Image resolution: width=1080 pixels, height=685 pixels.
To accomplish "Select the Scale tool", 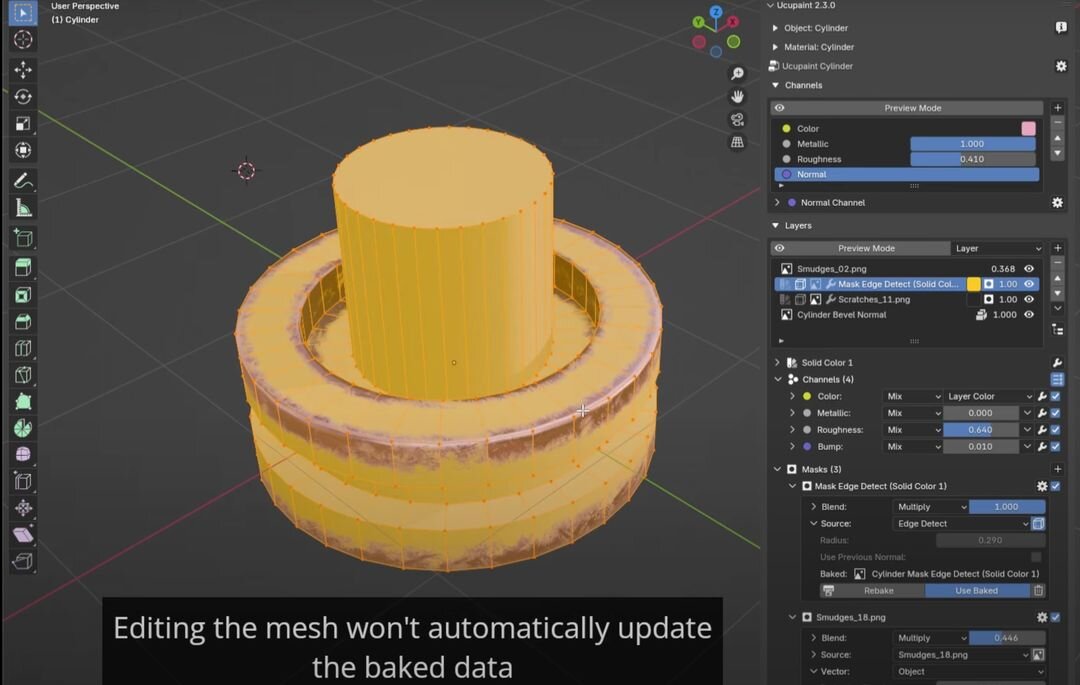I will click(23, 123).
